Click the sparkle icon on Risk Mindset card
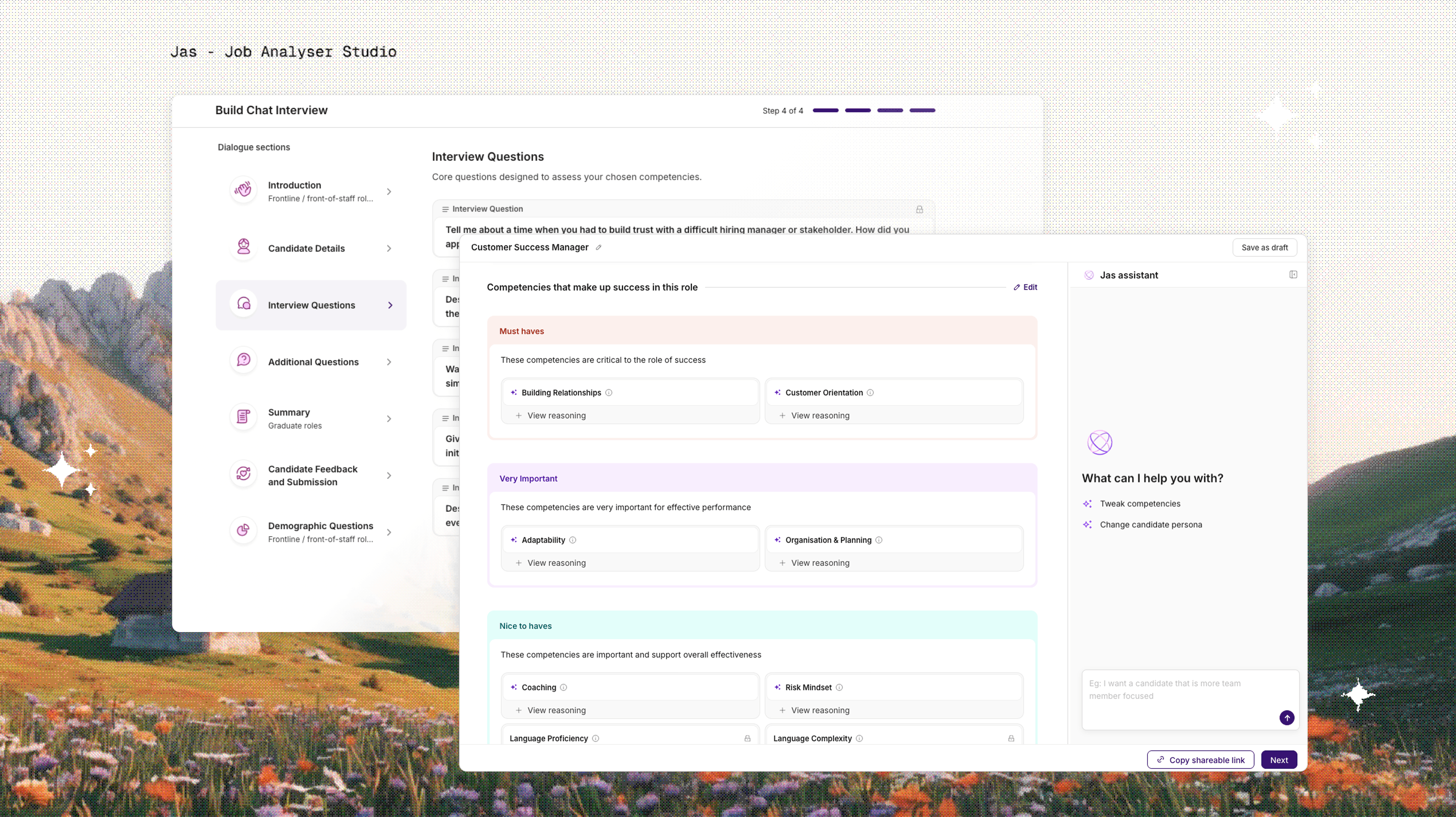Image resolution: width=1456 pixels, height=817 pixels. pyautogui.click(x=778, y=688)
